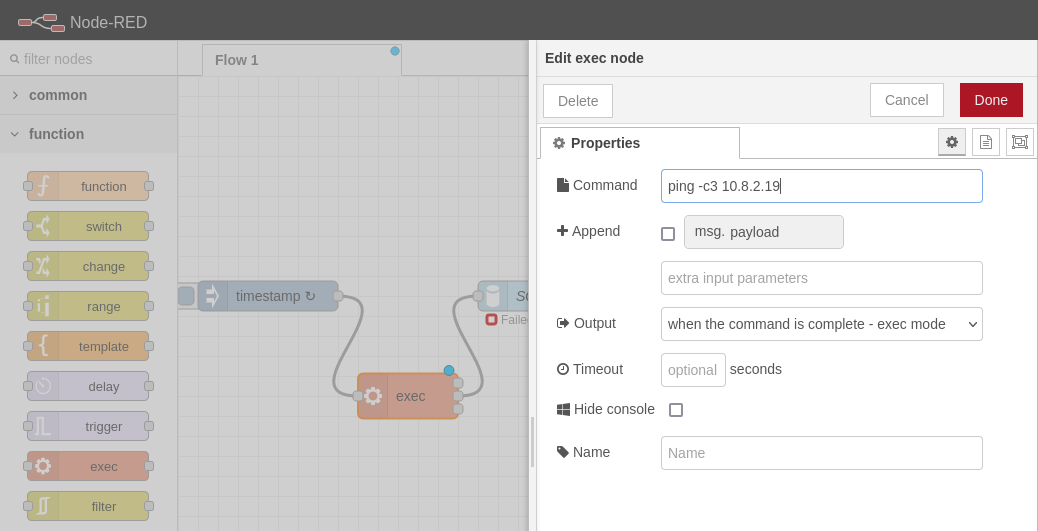The width and height of the screenshot is (1038, 531).
Task: Select the trigger node in palette
Action: [88, 426]
